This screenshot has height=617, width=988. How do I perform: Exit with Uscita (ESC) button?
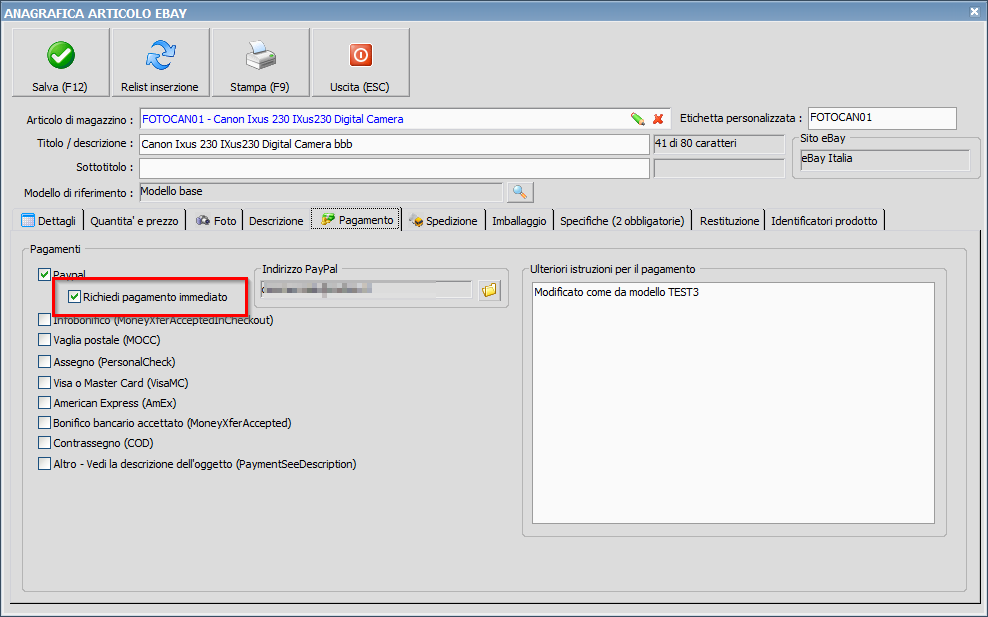click(x=360, y=62)
